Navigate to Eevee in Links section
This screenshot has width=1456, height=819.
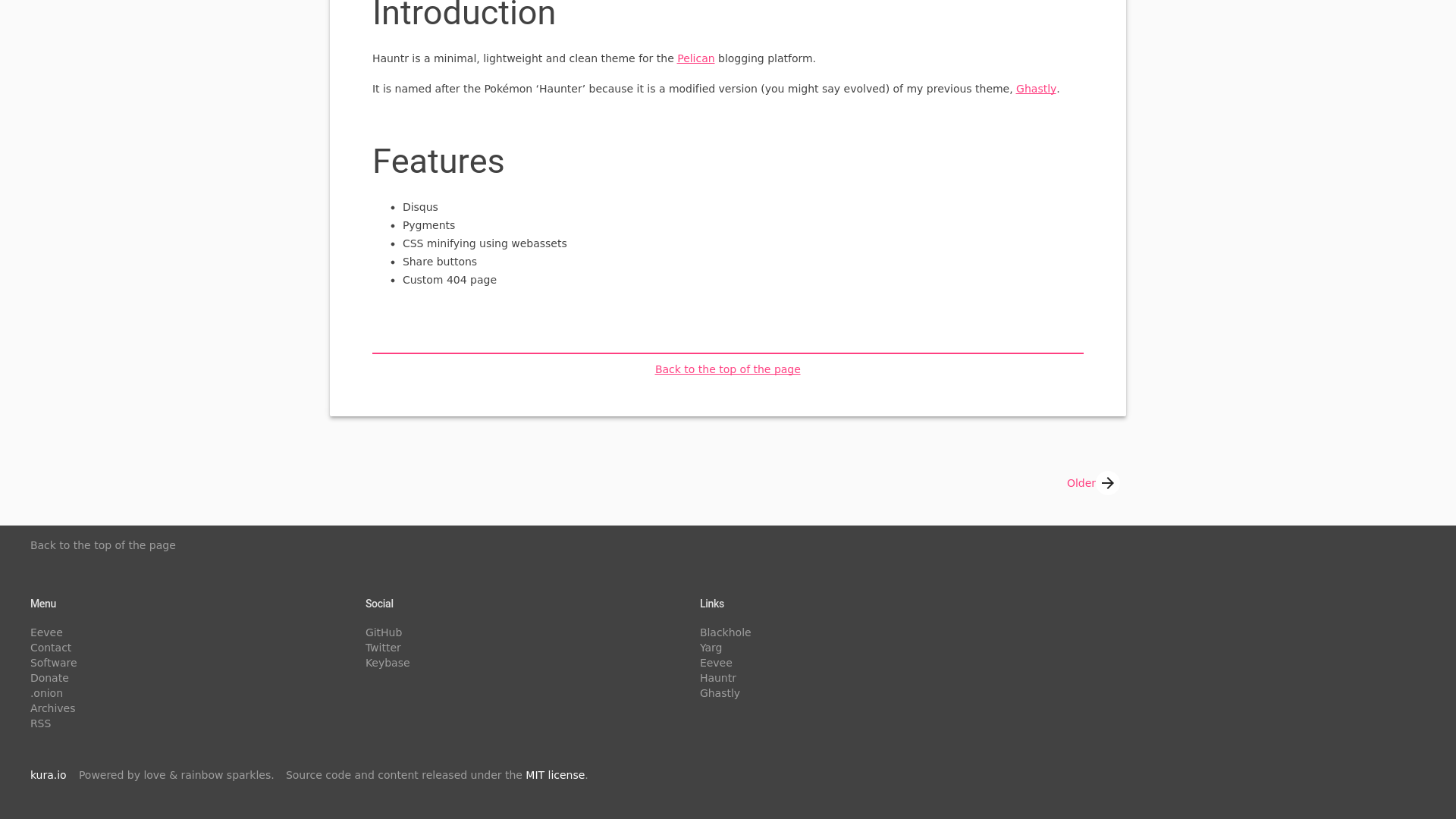(x=716, y=662)
